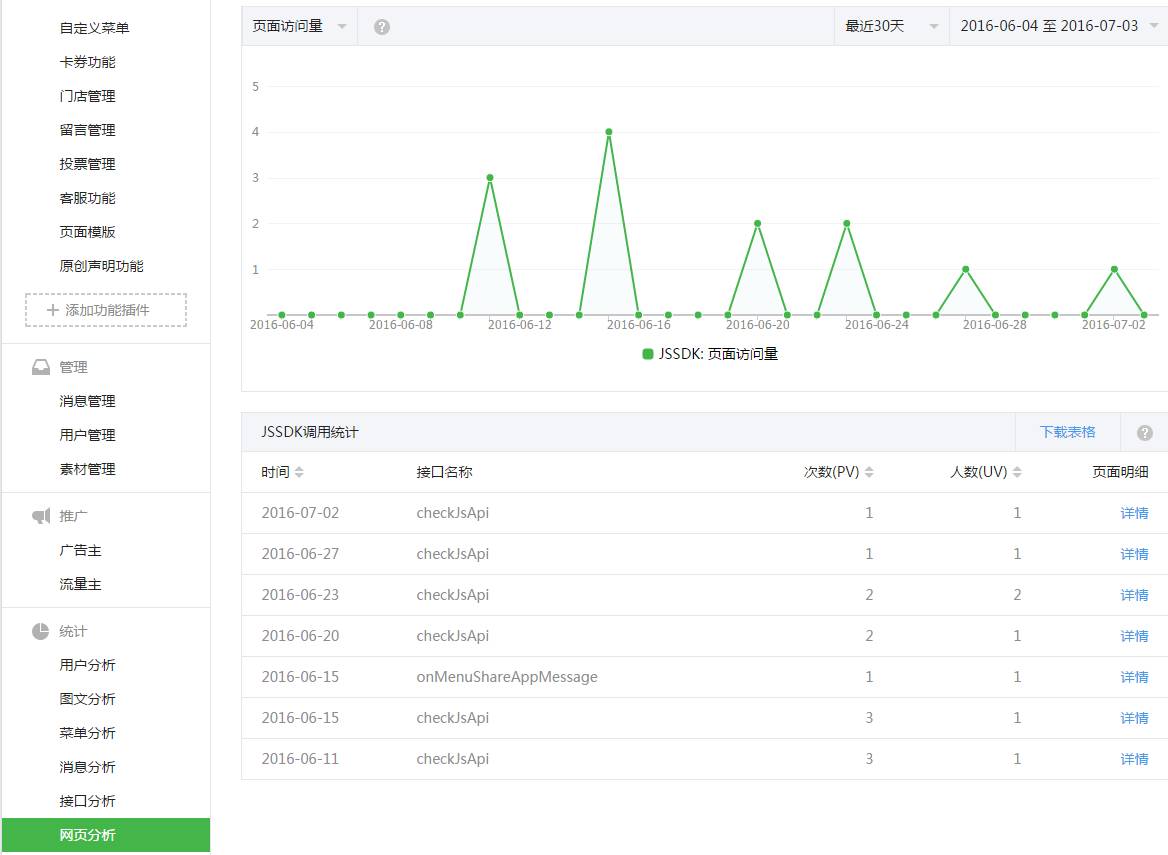Download table via 下载表格 link
The width and height of the screenshot is (1168, 855).
[1067, 432]
